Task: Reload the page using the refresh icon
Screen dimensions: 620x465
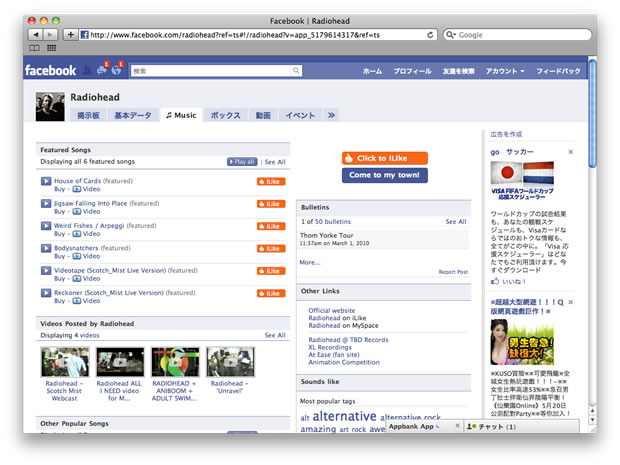Action: click(x=430, y=35)
